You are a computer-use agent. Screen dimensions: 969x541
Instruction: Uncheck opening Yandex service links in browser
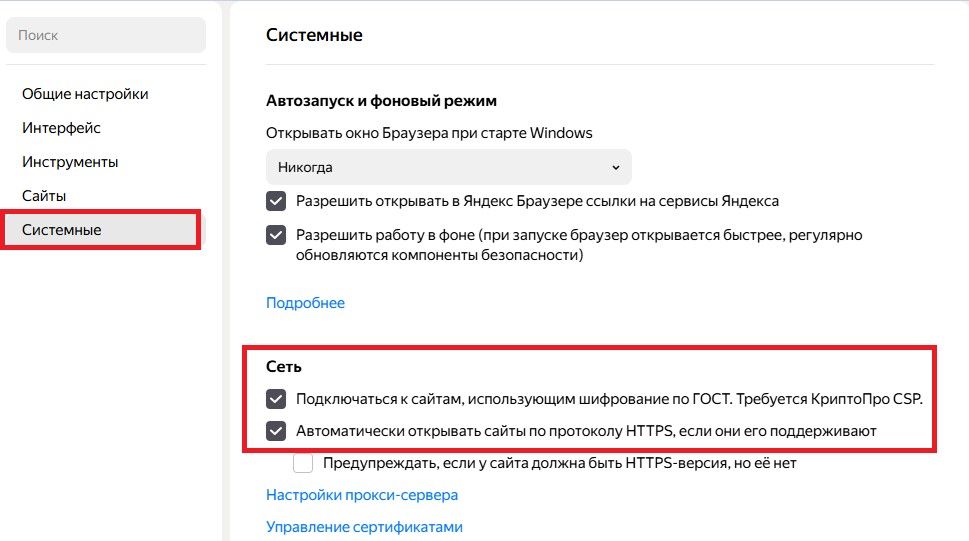tap(276, 201)
